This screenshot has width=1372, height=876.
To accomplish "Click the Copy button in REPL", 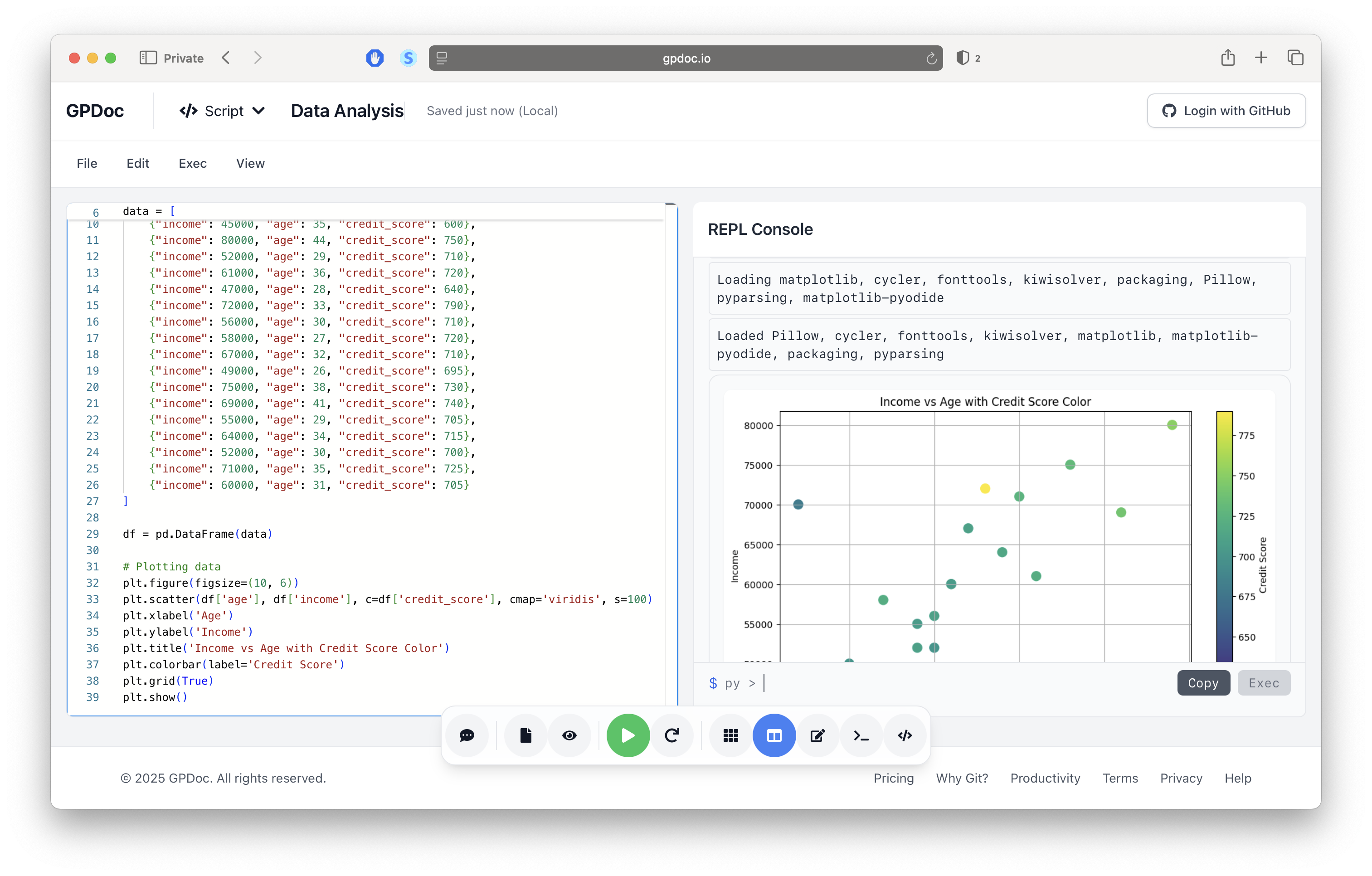I will (x=1203, y=683).
